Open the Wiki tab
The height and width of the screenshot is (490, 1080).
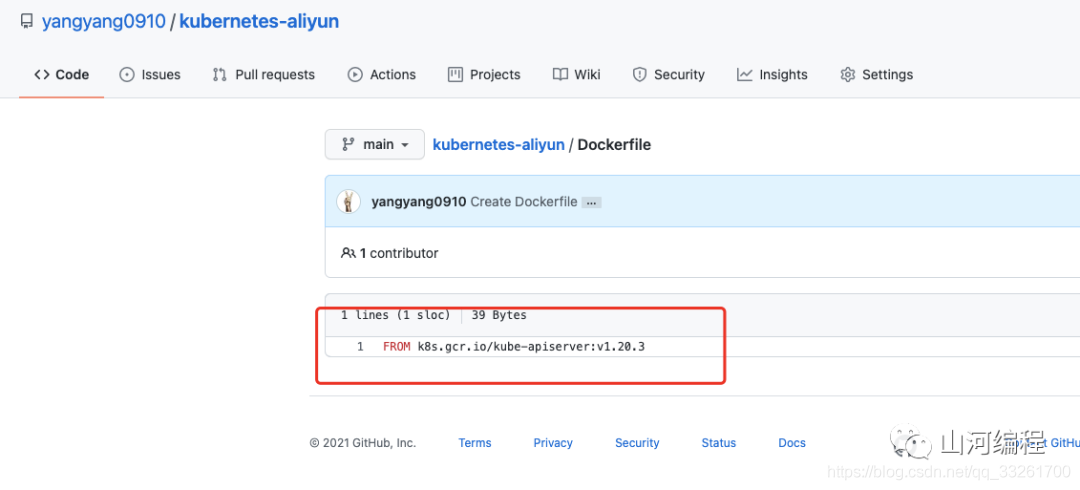click(x=577, y=74)
